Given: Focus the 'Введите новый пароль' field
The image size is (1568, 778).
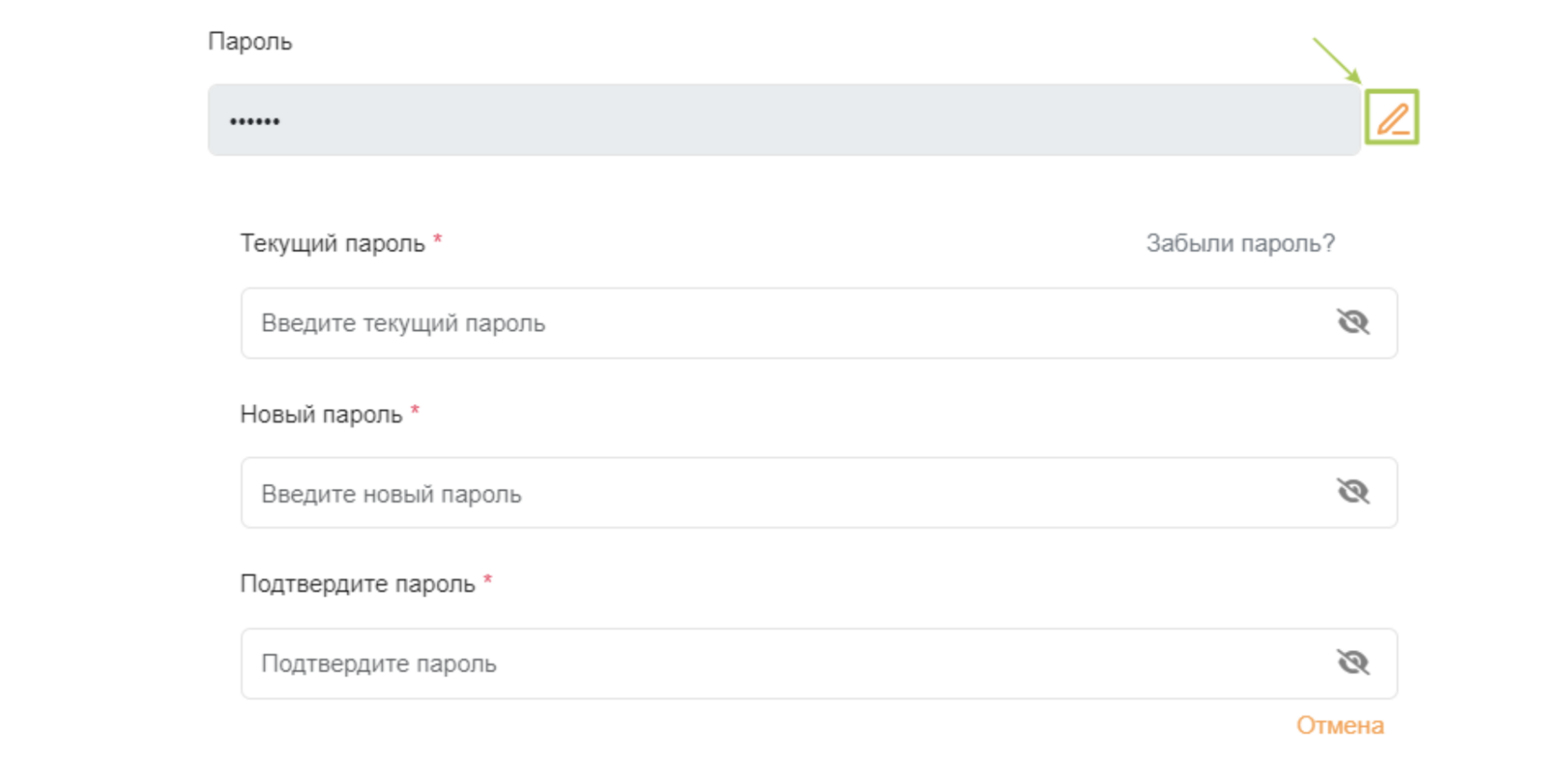Looking at the screenshot, I should pos(819,493).
